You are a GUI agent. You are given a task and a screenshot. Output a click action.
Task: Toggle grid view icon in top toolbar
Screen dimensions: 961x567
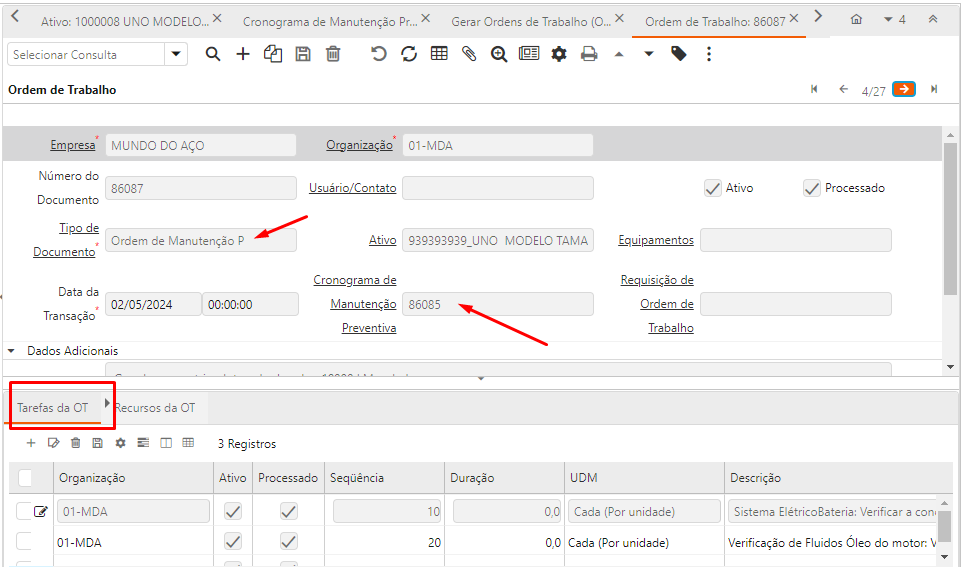tap(439, 54)
